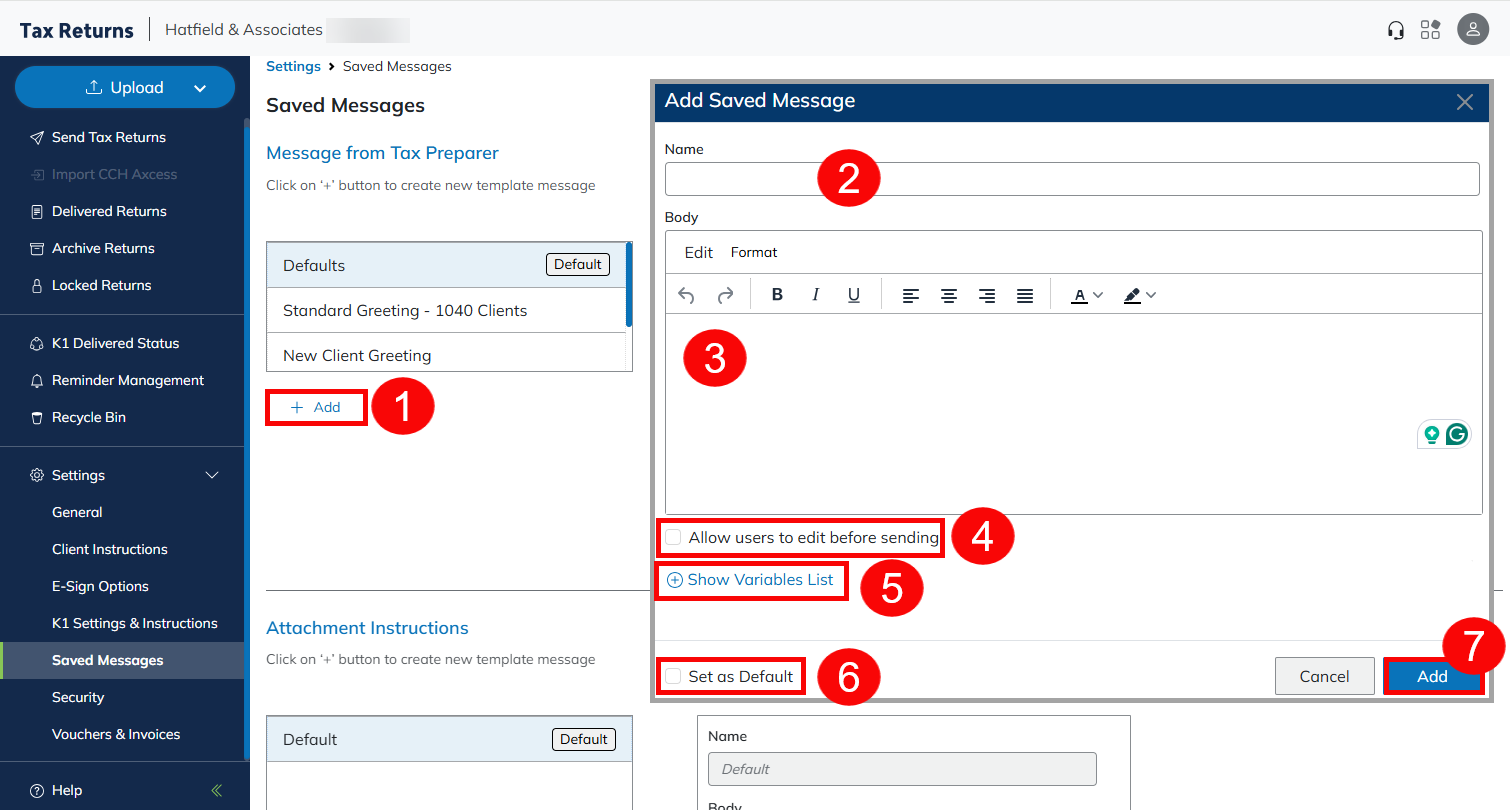Click the Bold formatting icon

[777, 295]
